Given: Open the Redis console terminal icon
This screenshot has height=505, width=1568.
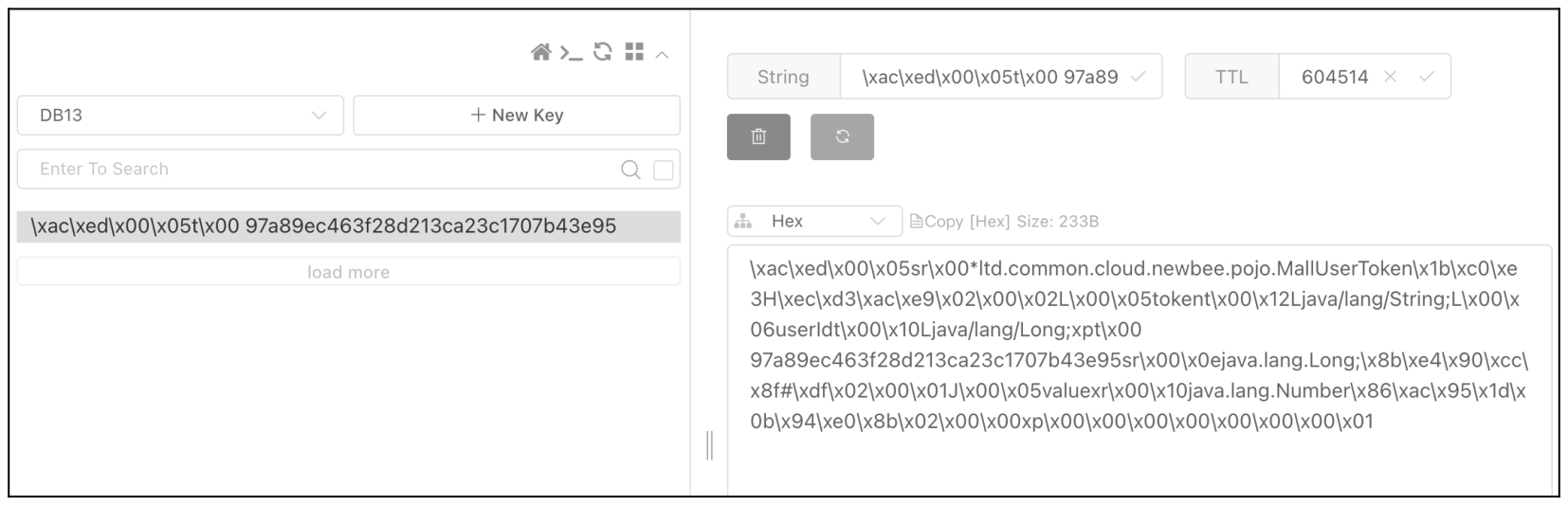Looking at the screenshot, I should pyautogui.click(x=571, y=53).
